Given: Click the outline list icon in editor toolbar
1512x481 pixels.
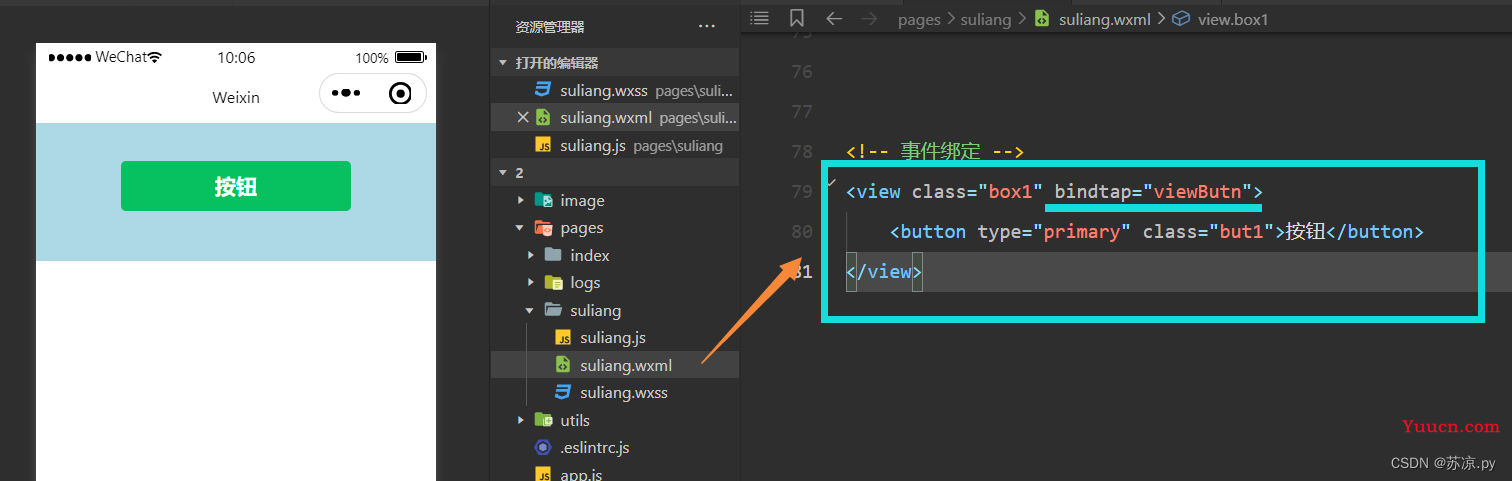Looking at the screenshot, I should tap(760, 18).
